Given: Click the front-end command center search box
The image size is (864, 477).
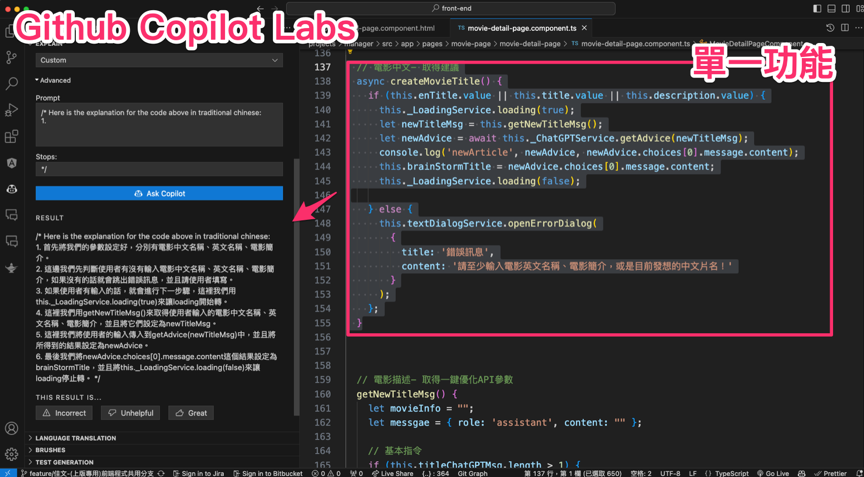Looking at the screenshot, I should pos(451,8).
